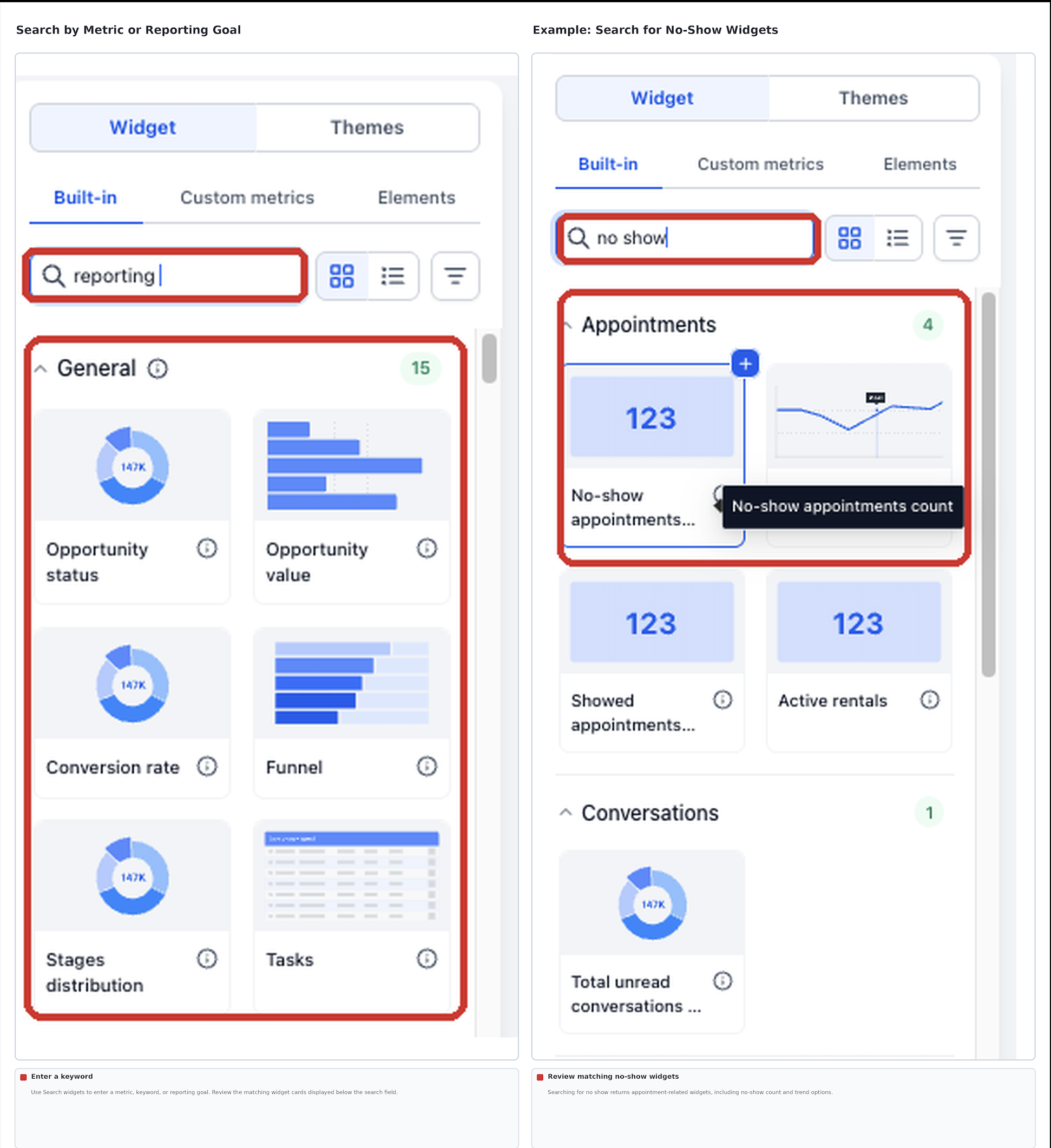
Task: Click search field containing 'reporting'
Action: point(165,275)
